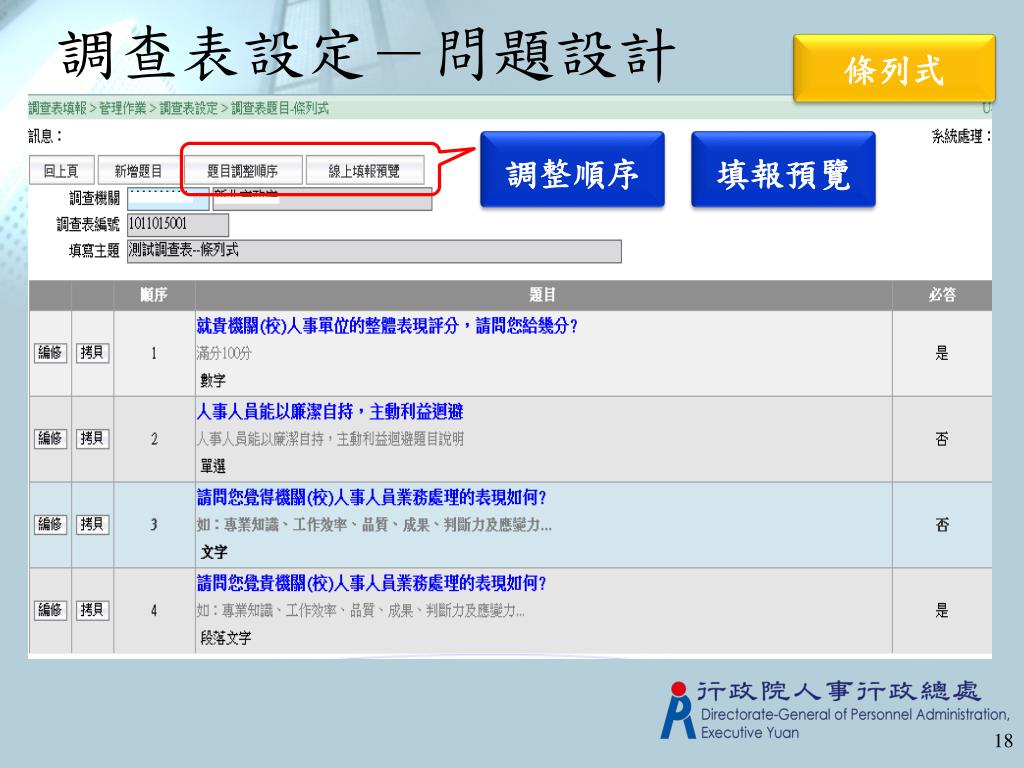Open 題目調整順序 to reorder questions
1024x768 pixels.
point(242,170)
